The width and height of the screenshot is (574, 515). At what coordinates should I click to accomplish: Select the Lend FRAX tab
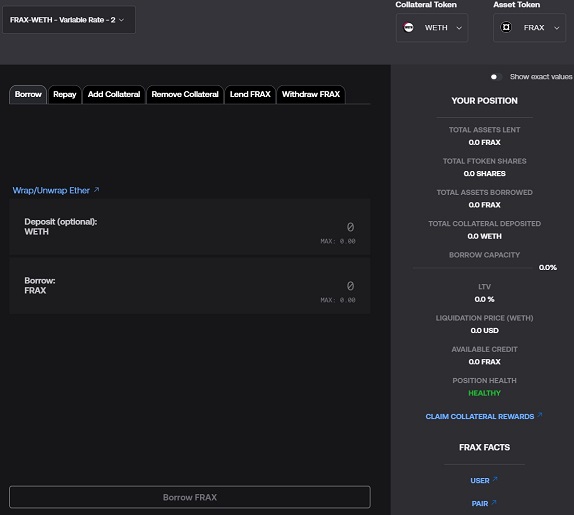[250, 94]
